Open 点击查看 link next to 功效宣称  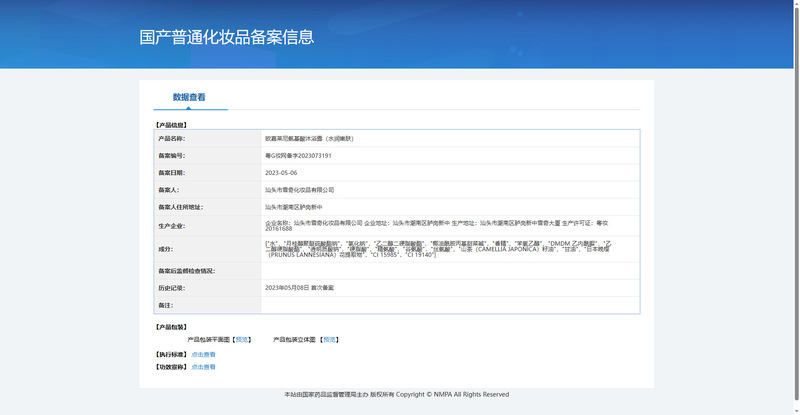coord(204,367)
